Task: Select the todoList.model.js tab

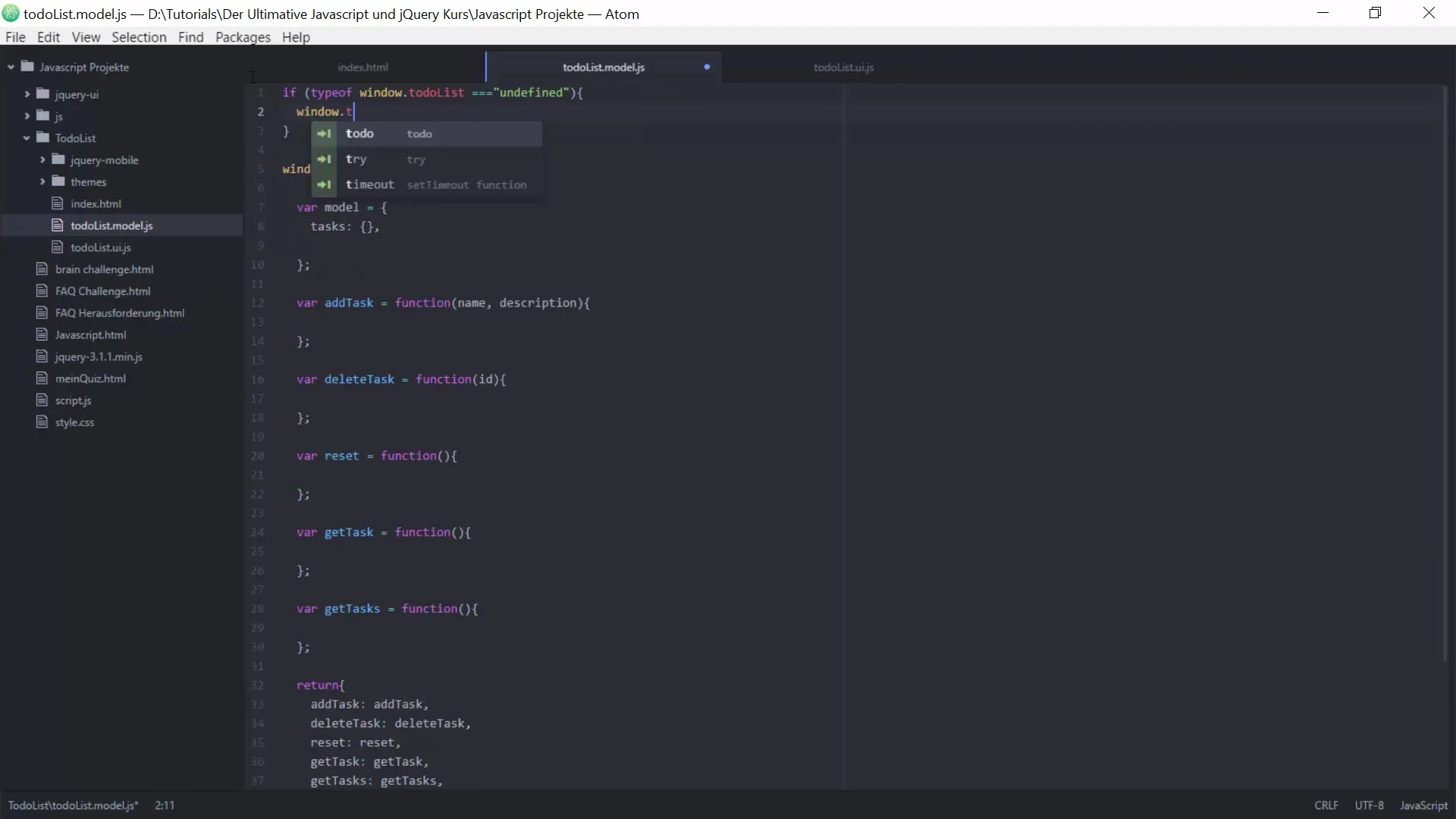Action: point(604,67)
